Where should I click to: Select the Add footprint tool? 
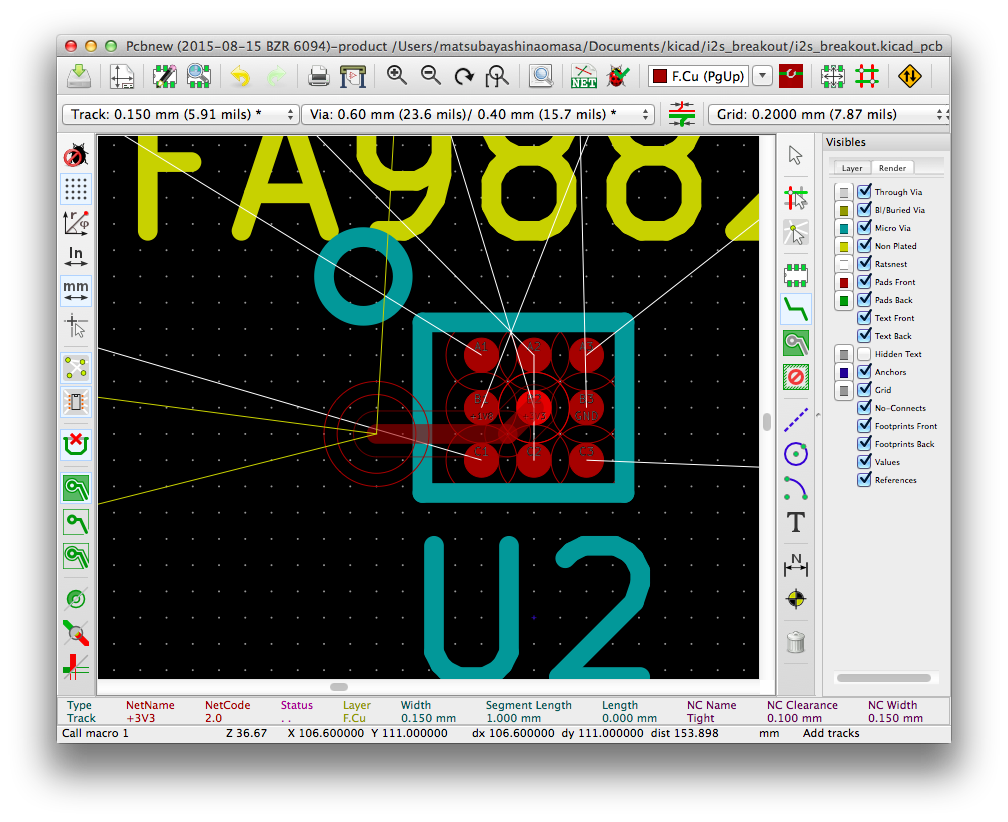pos(796,275)
